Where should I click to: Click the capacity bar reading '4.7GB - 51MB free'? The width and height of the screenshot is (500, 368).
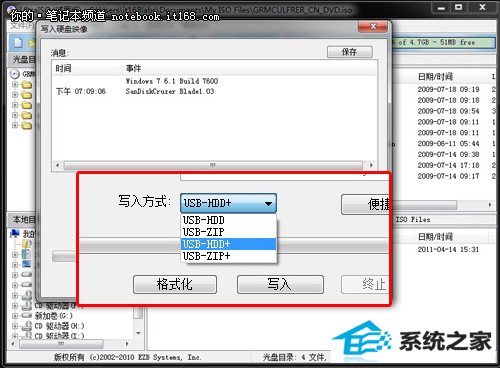pos(442,43)
